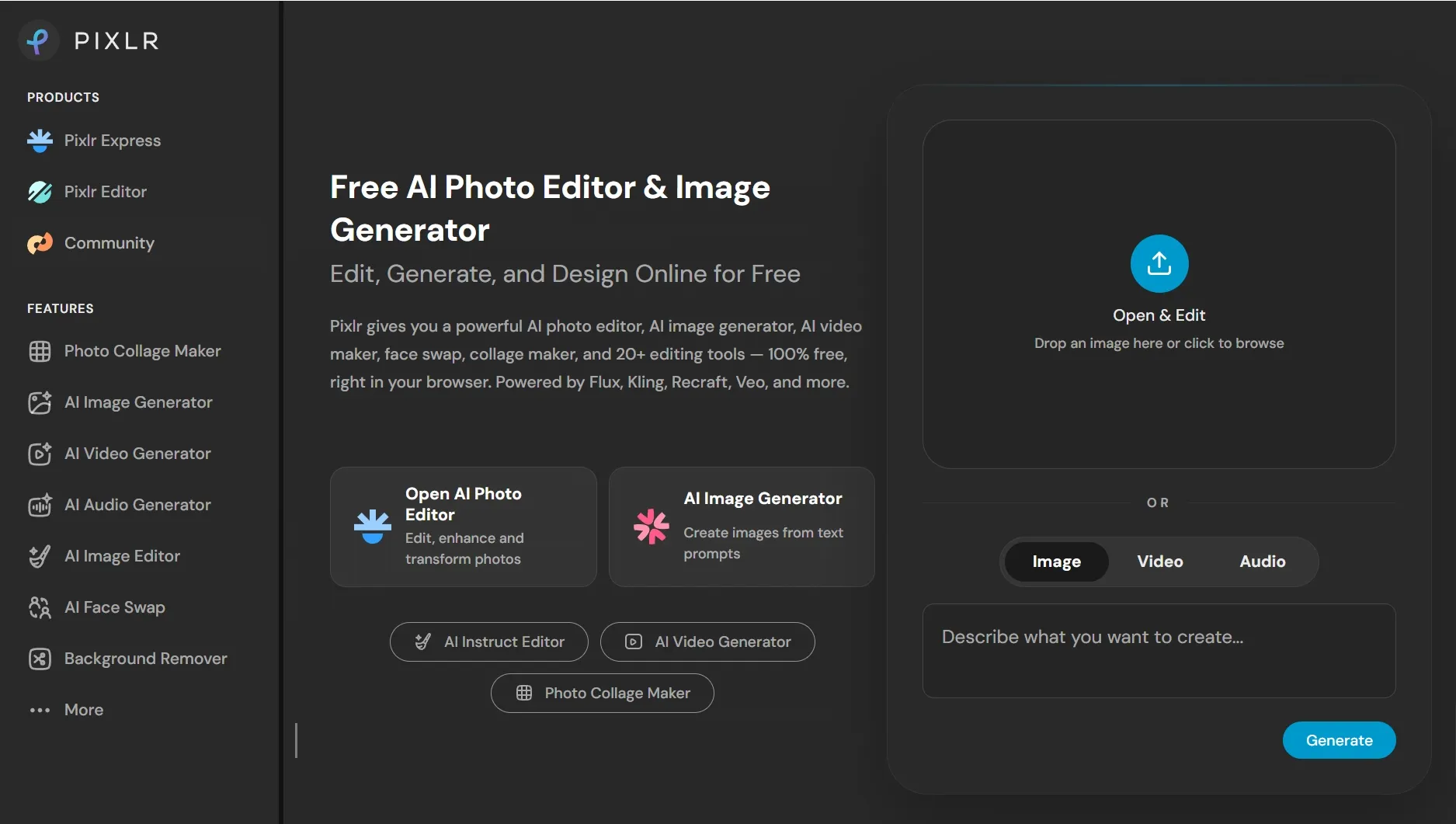This screenshot has height=824, width=1456.
Task: Click the AI Audio Generator sidebar icon
Action: pos(40,505)
